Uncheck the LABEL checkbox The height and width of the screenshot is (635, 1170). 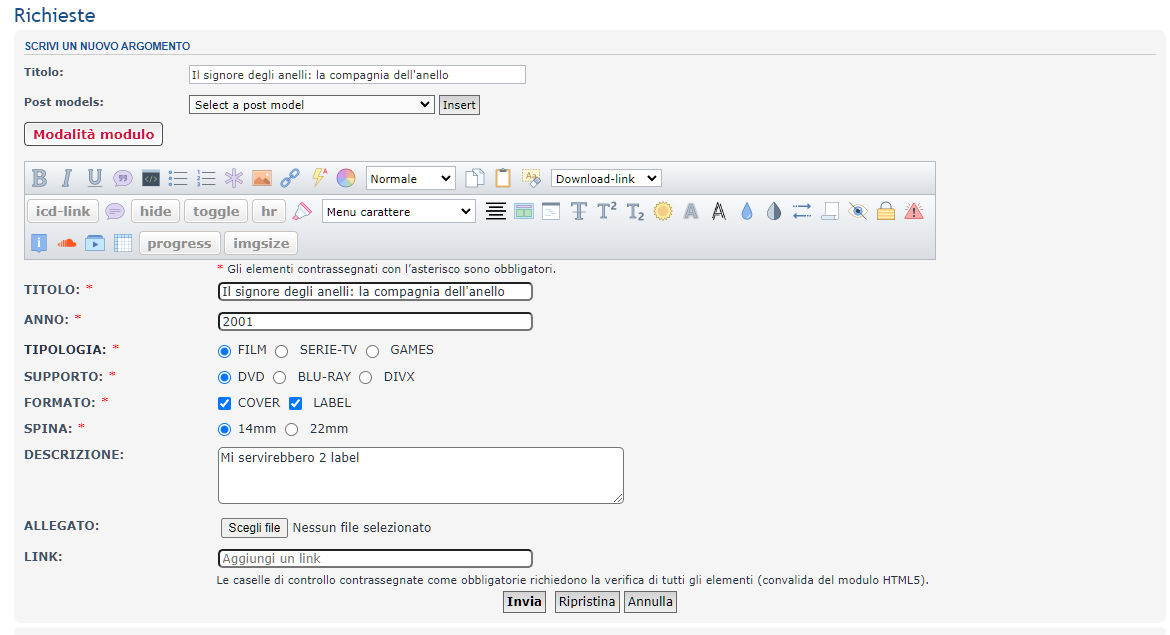click(296, 404)
